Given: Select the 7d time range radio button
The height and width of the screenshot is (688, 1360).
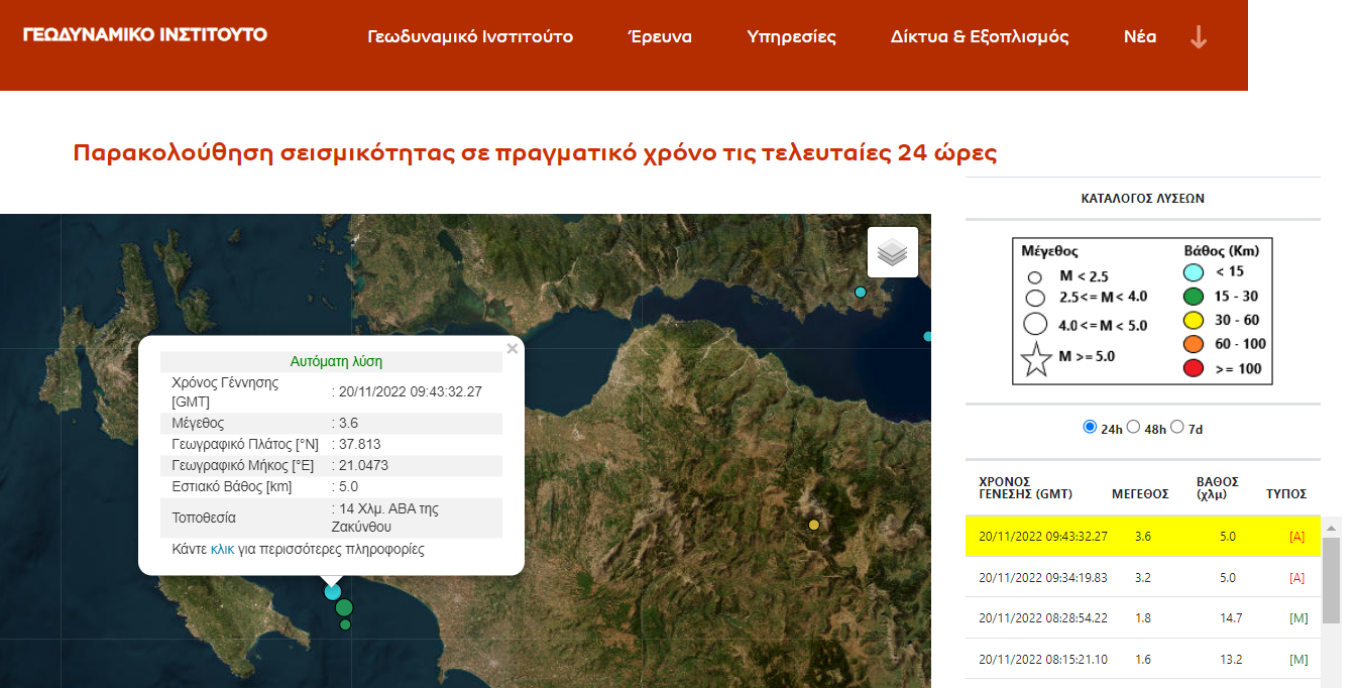Looking at the screenshot, I should pyautogui.click(x=1177, y=427).
